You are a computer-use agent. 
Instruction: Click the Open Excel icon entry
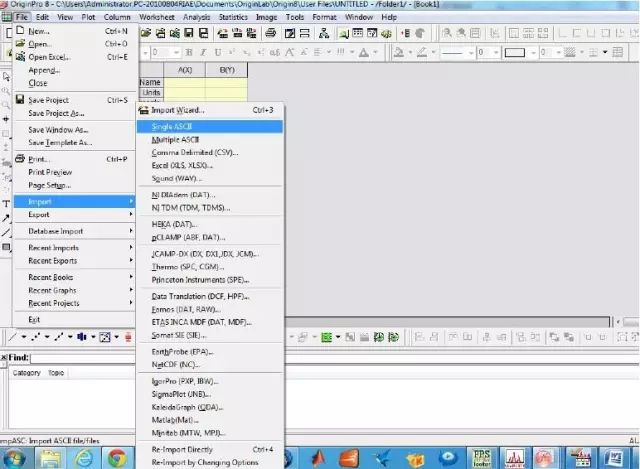pyautogui.click(x=20, y=57)
